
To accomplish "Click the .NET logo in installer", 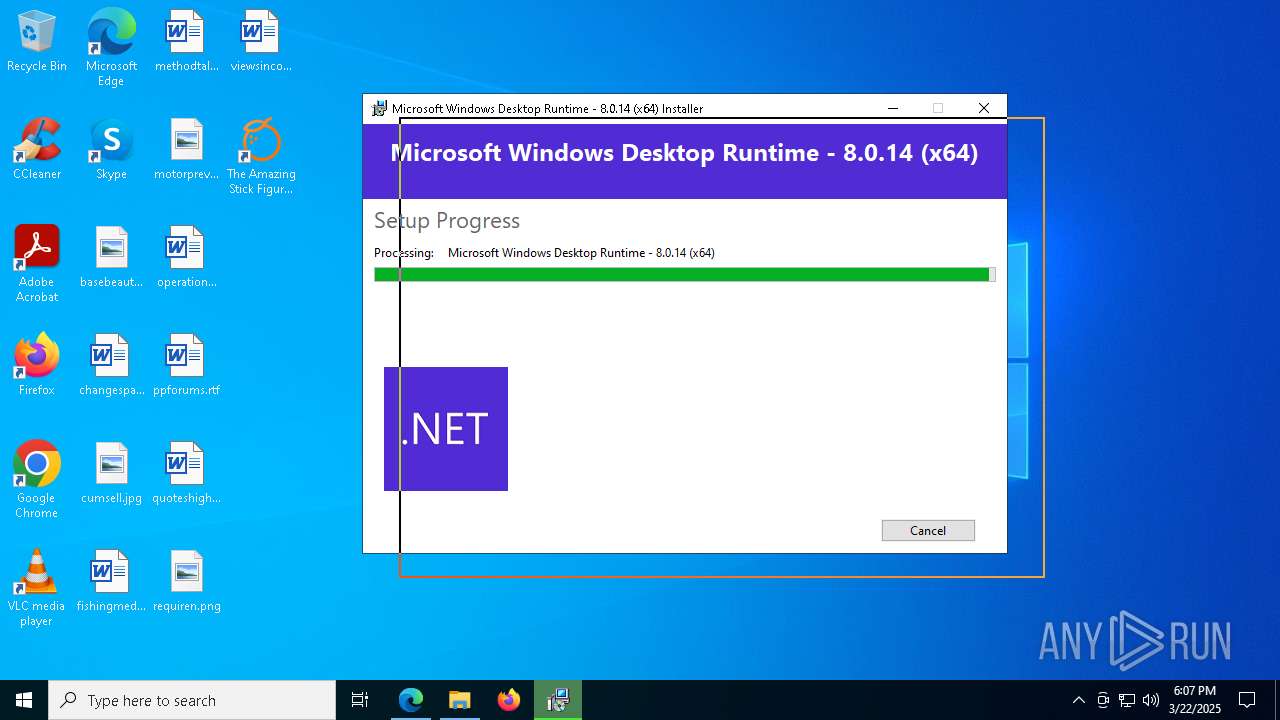I will [x=446, y=429].
